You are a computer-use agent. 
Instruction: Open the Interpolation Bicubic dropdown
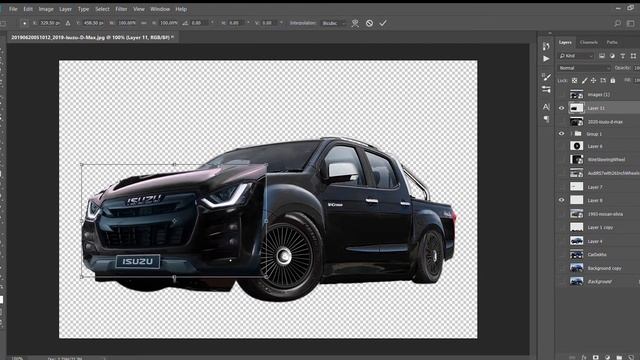tap(333, 23)
